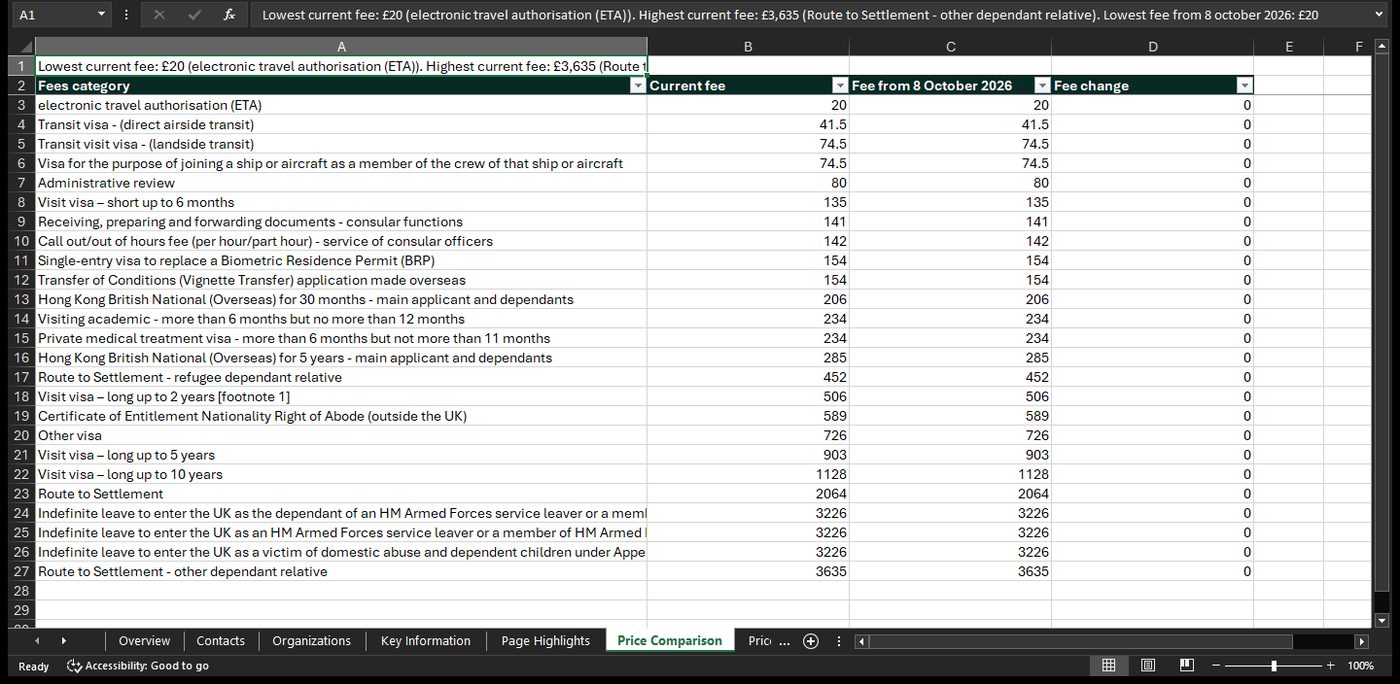
Task: Select October 2026 fee value 589
Action: (x=950, y=416)
